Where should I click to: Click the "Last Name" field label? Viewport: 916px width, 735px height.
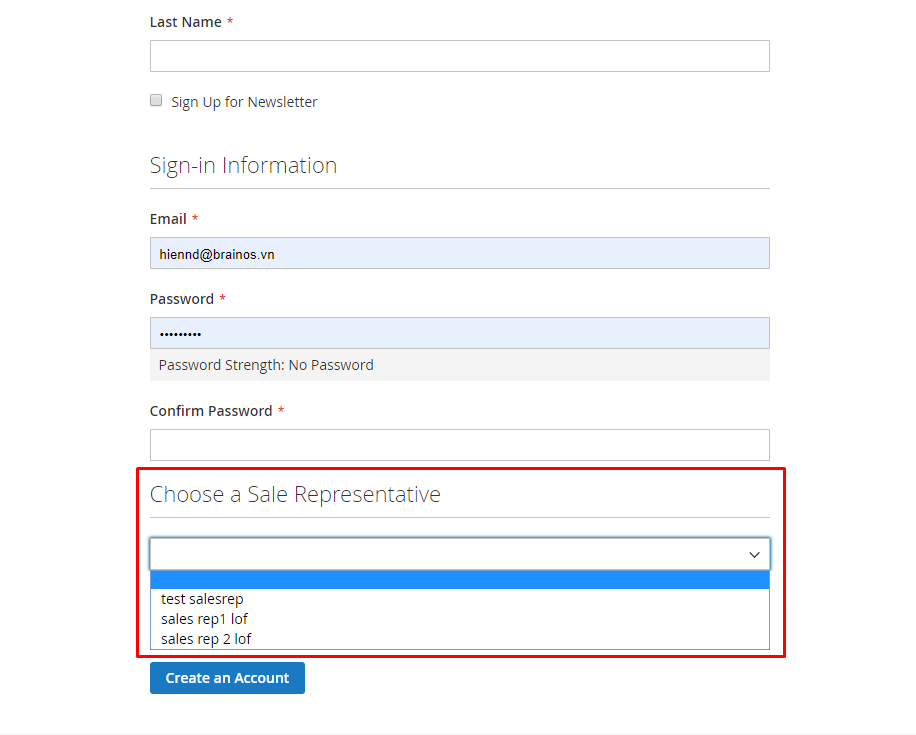click(186, 22)
